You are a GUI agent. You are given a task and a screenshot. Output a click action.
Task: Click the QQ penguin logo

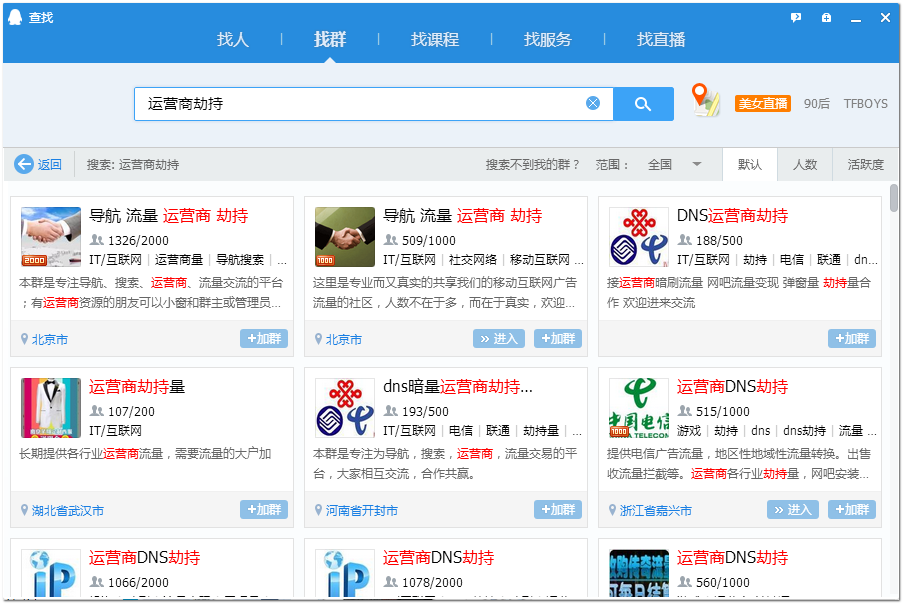tap(15, 18)
